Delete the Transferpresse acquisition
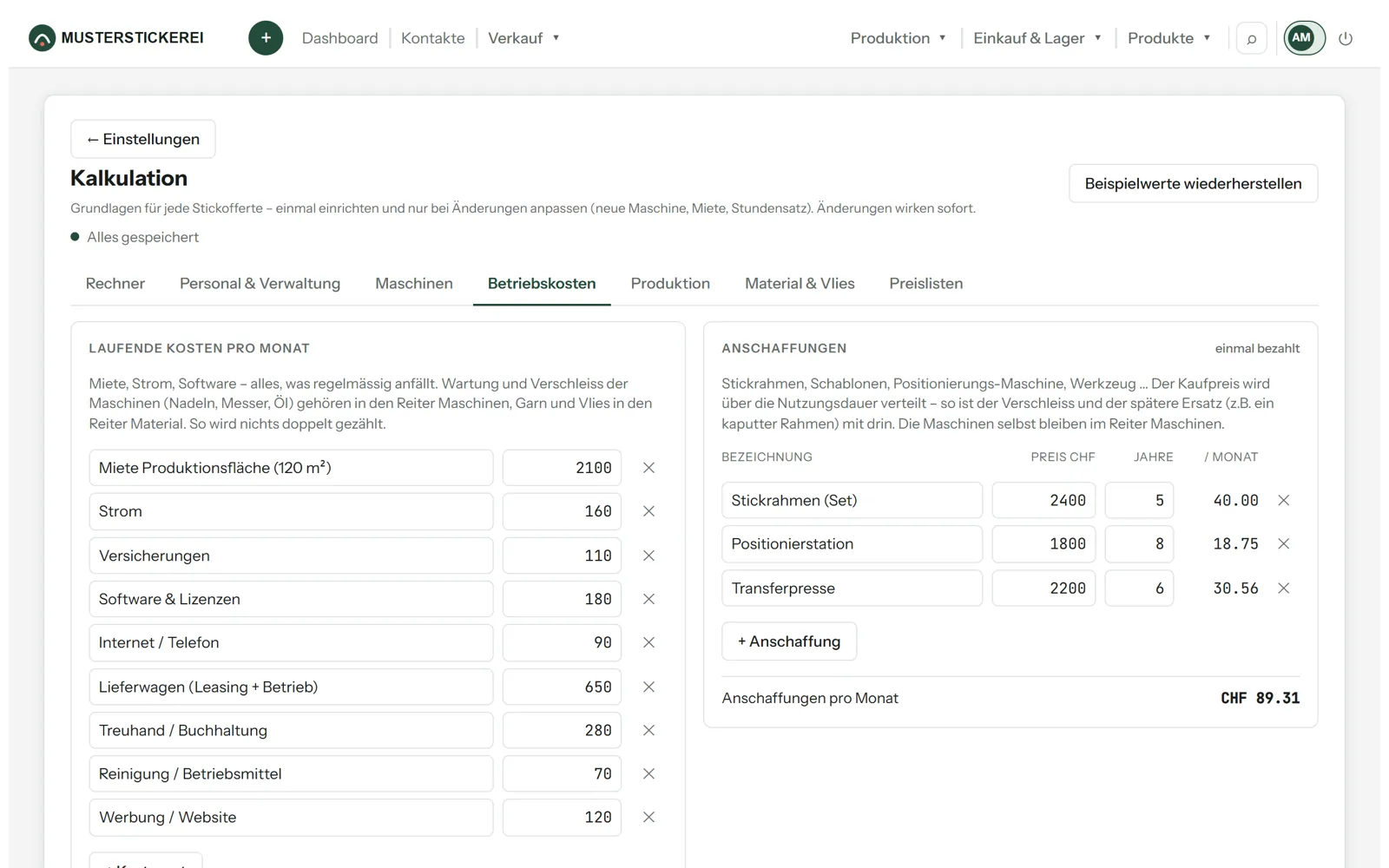 pos(1284,588)
